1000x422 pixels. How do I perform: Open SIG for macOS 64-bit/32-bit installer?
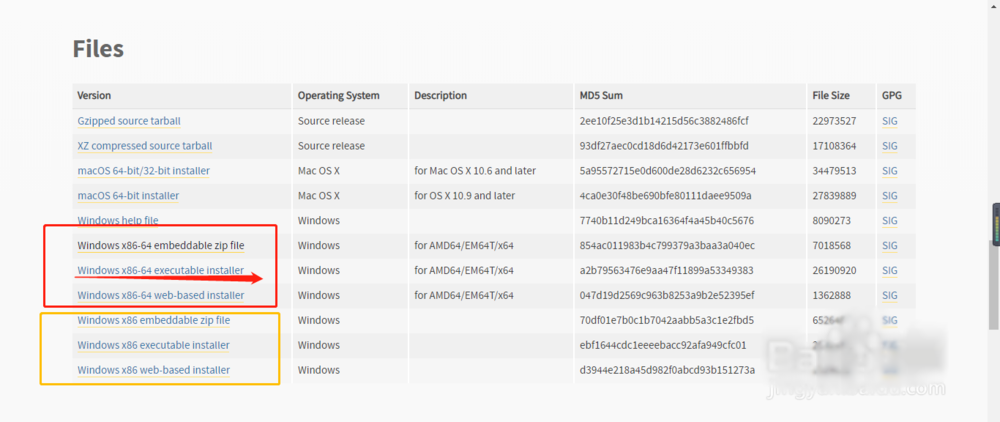point(890,171)
